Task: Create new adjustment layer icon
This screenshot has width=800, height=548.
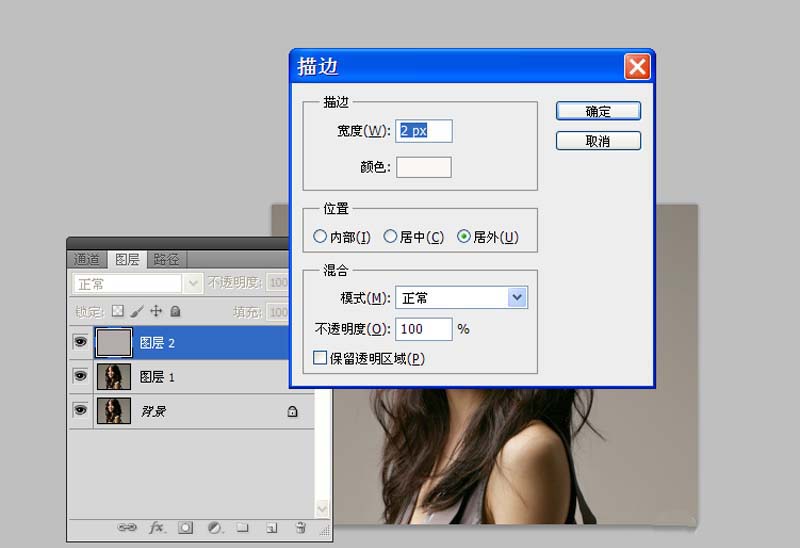Action: 215,528
